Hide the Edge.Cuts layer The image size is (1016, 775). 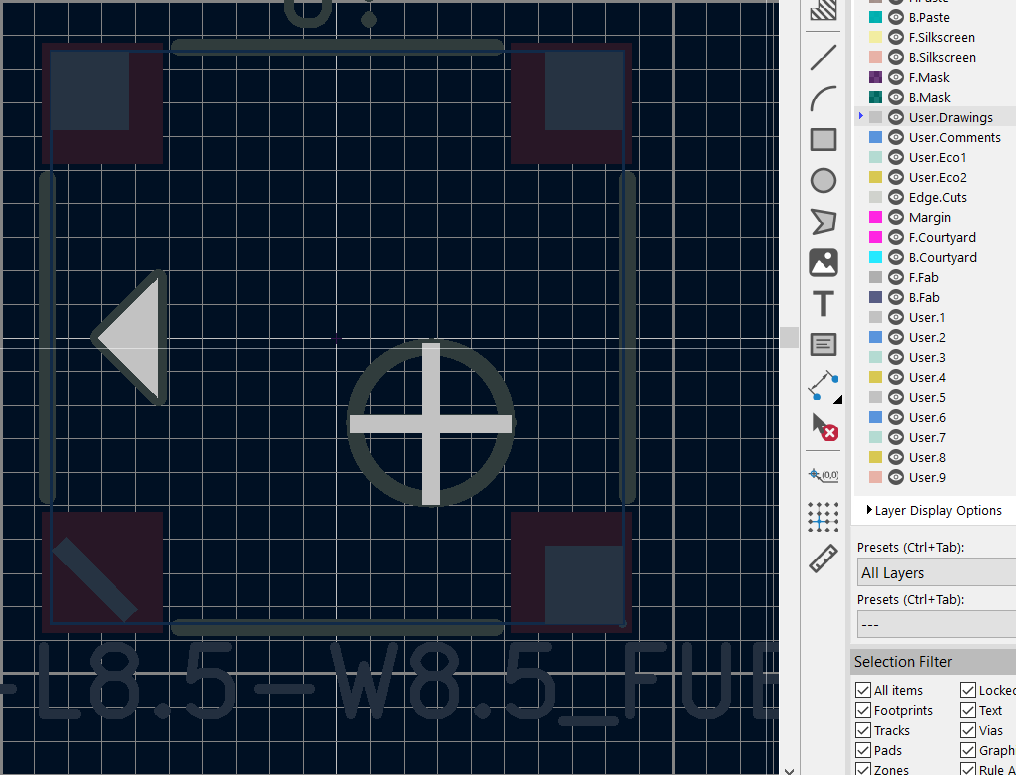895,198
